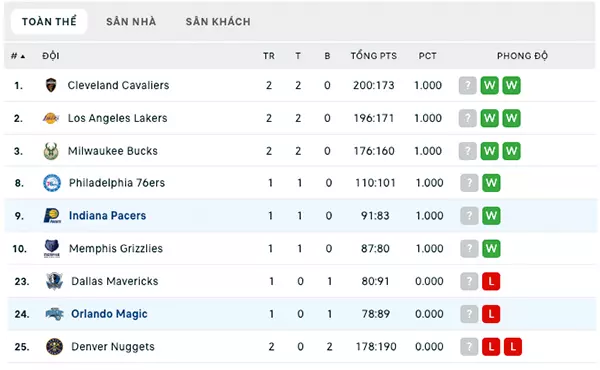Viewport: 600px width, 370px height.
Task: Open the Indiana Pacers team link
Action: [108, 216]
